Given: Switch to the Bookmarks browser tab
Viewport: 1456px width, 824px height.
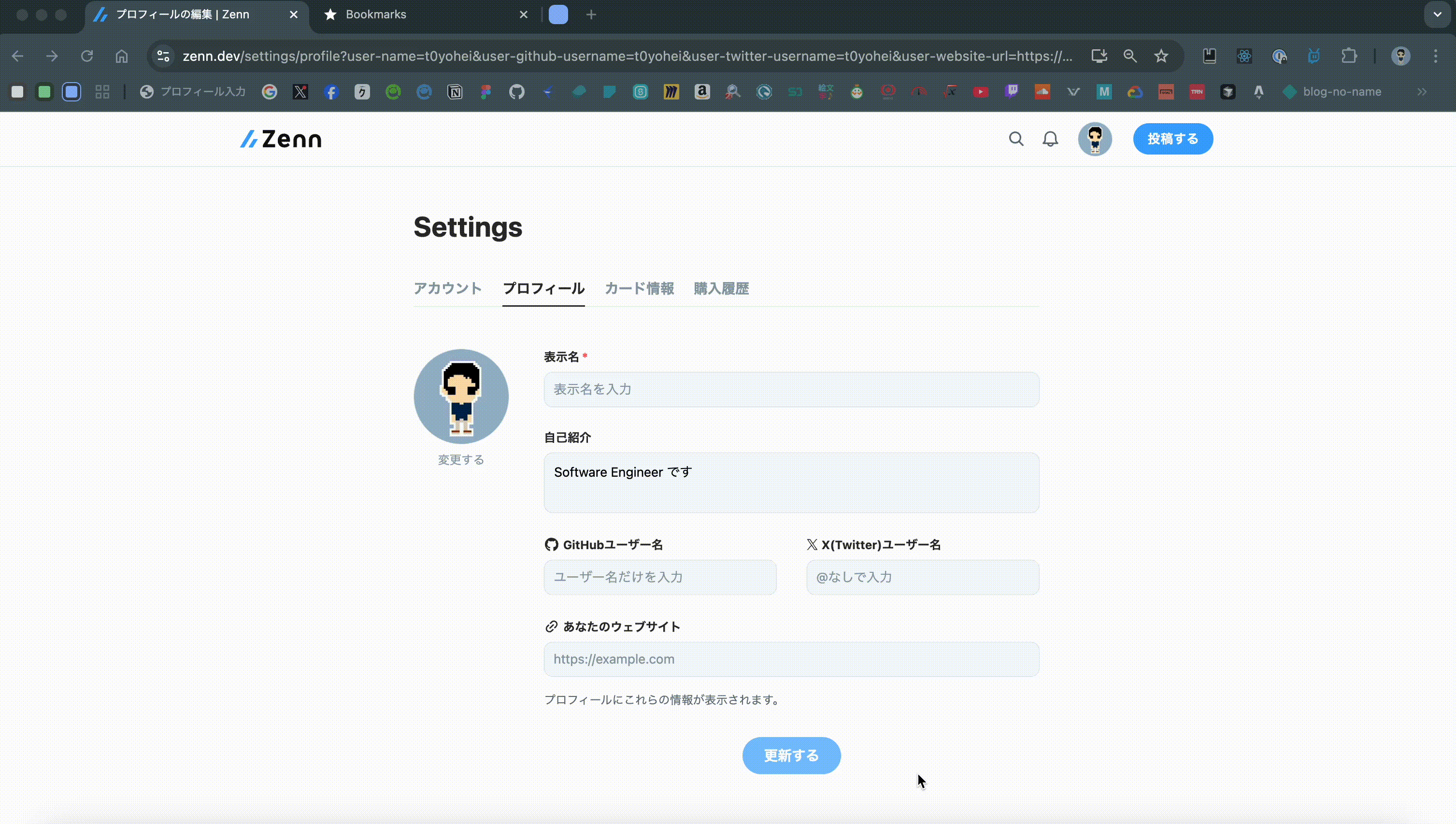Looking at the screenshot, I should 426,14.
